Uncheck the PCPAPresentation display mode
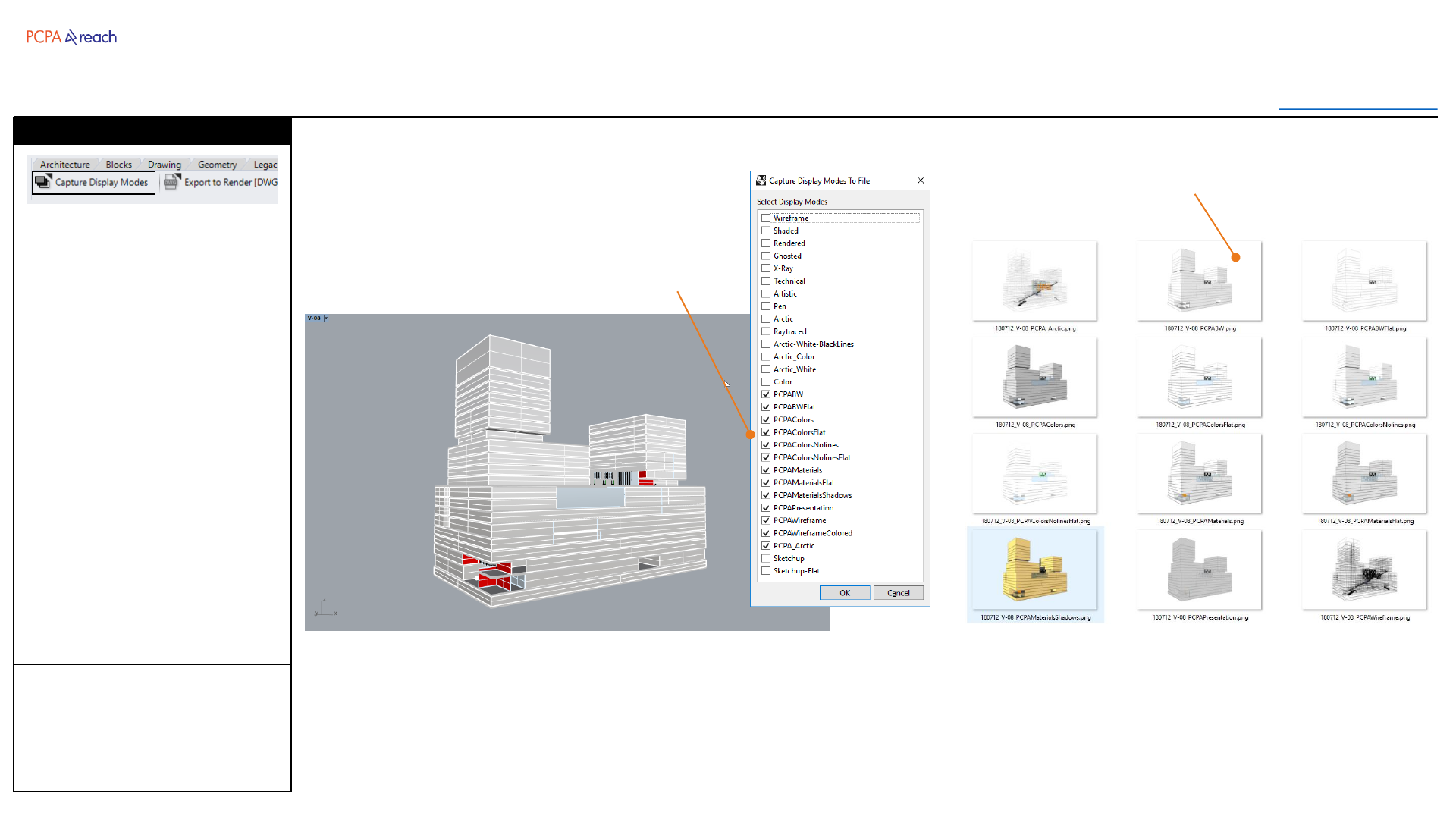The height and width of the screenshot is (819, 1456). [766, 508]
